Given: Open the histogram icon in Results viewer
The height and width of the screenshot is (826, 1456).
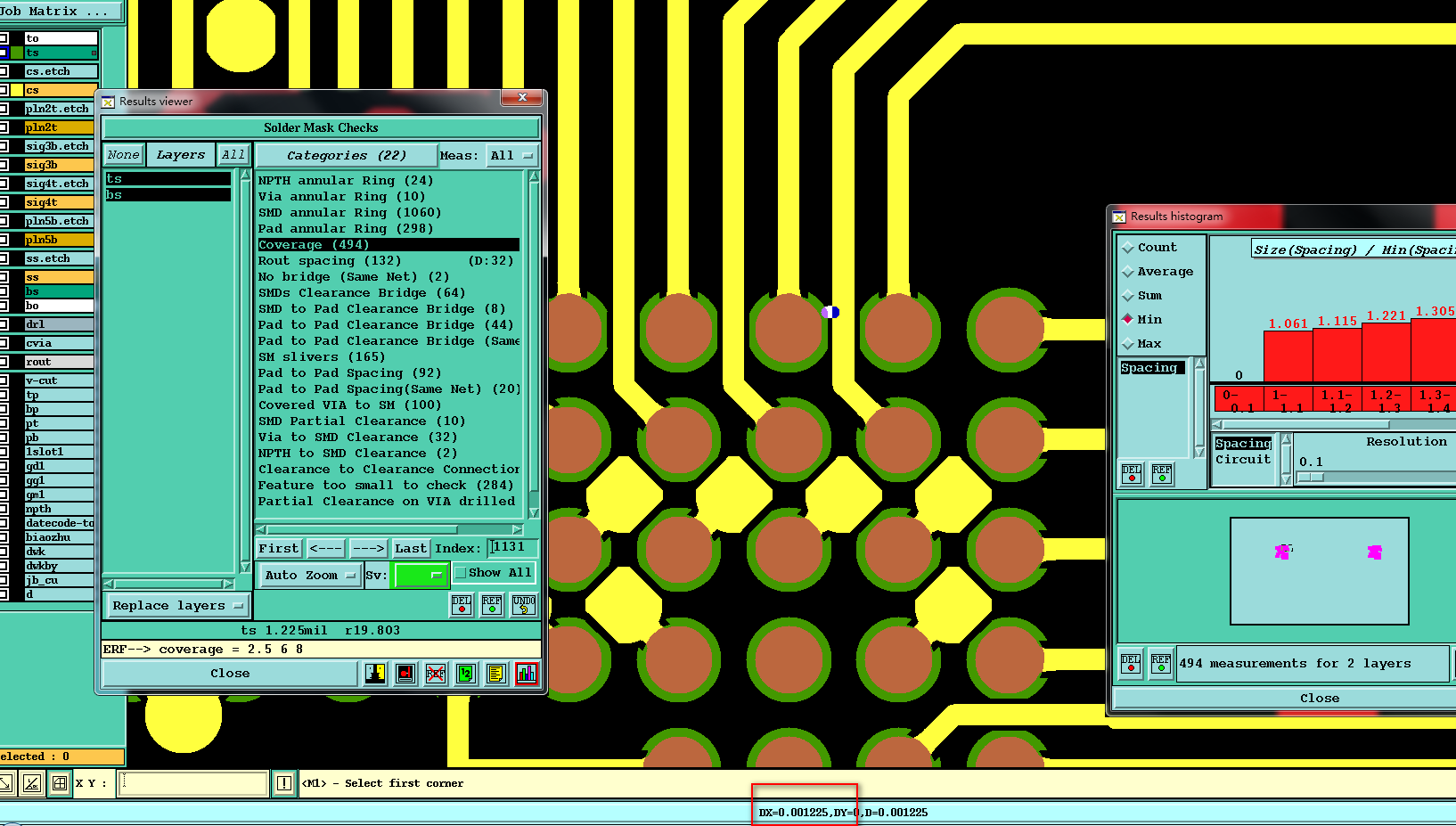Looking at the screenshot, I should click(x=527, y=674).
